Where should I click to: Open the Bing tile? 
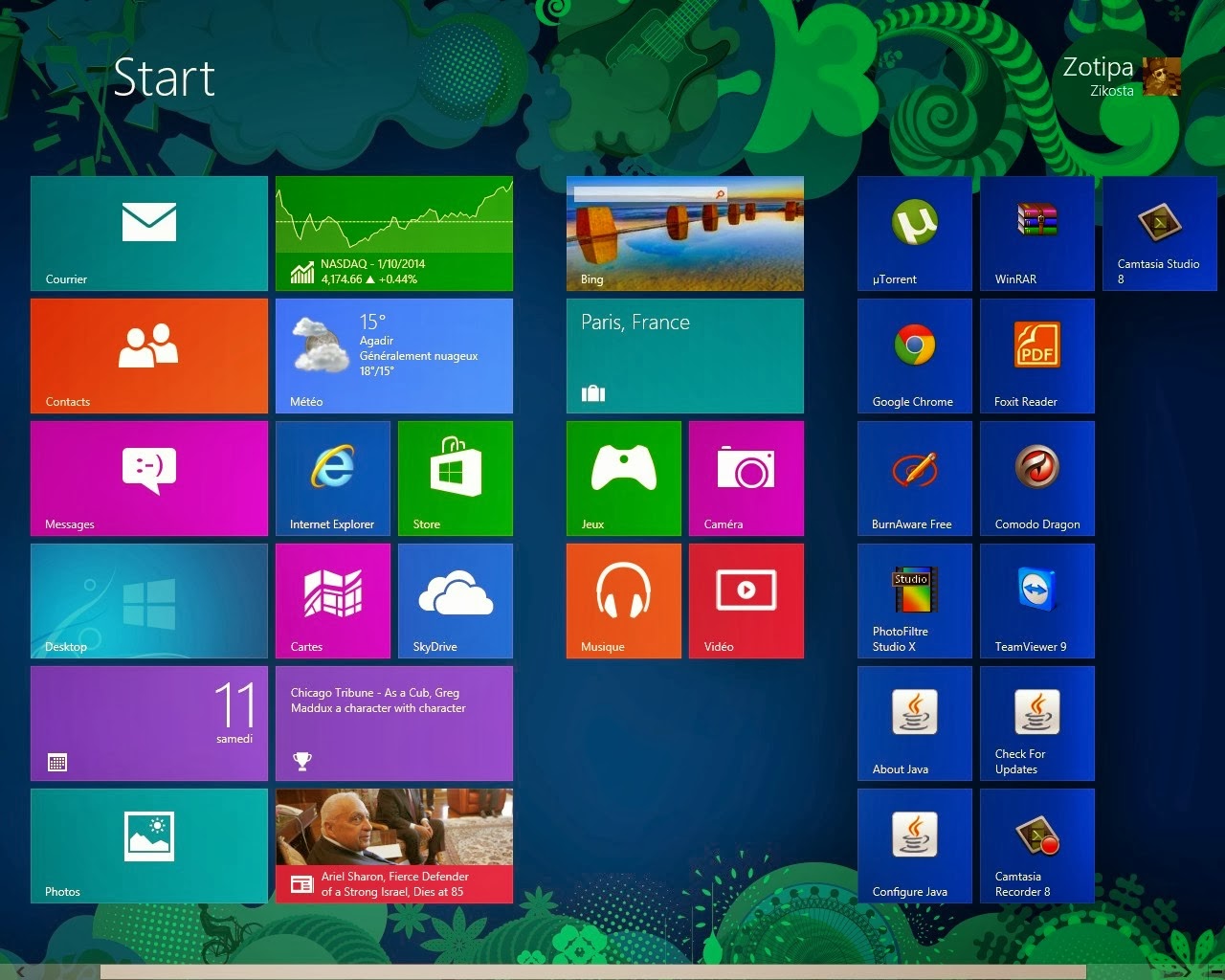[685, 234]
